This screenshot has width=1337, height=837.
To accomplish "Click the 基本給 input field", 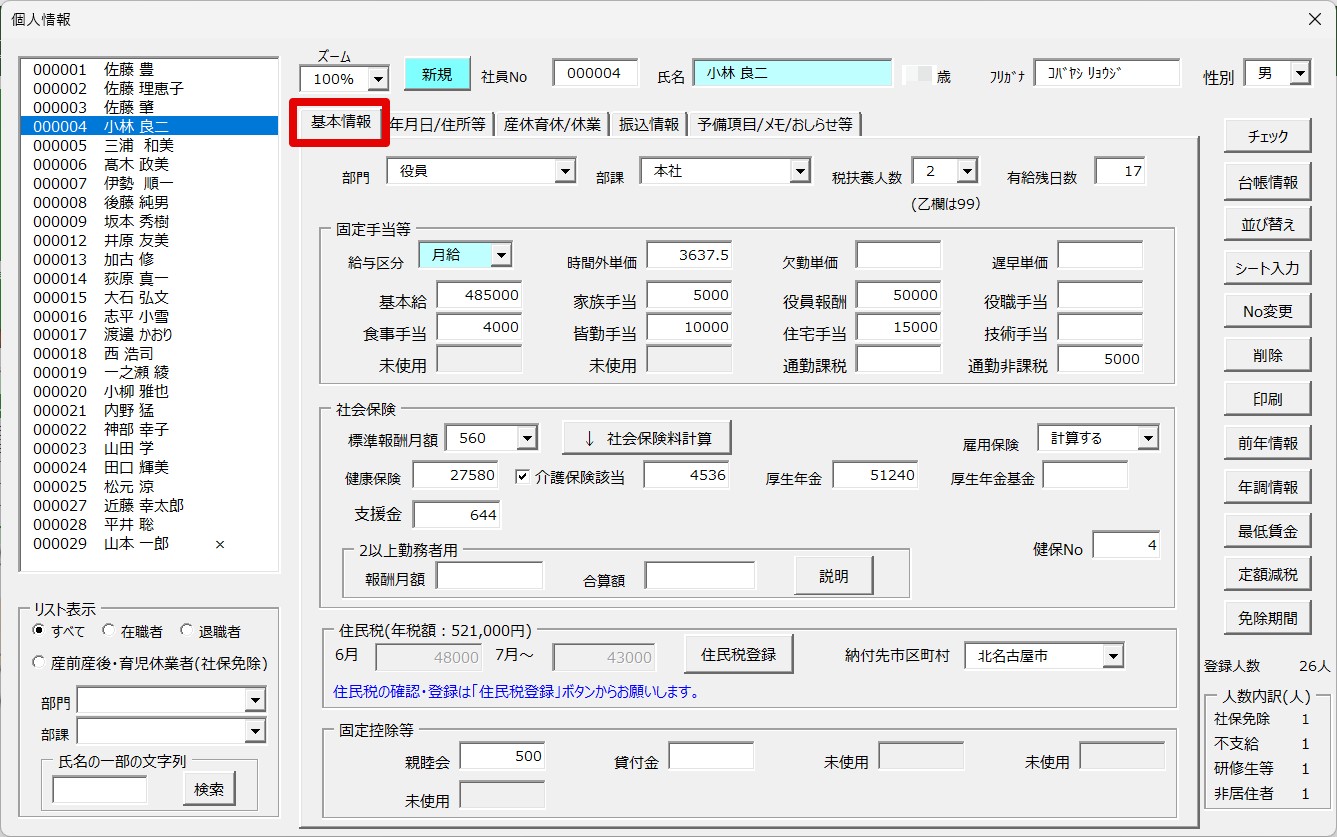I will pyautogui.click(x=478, y=295).
